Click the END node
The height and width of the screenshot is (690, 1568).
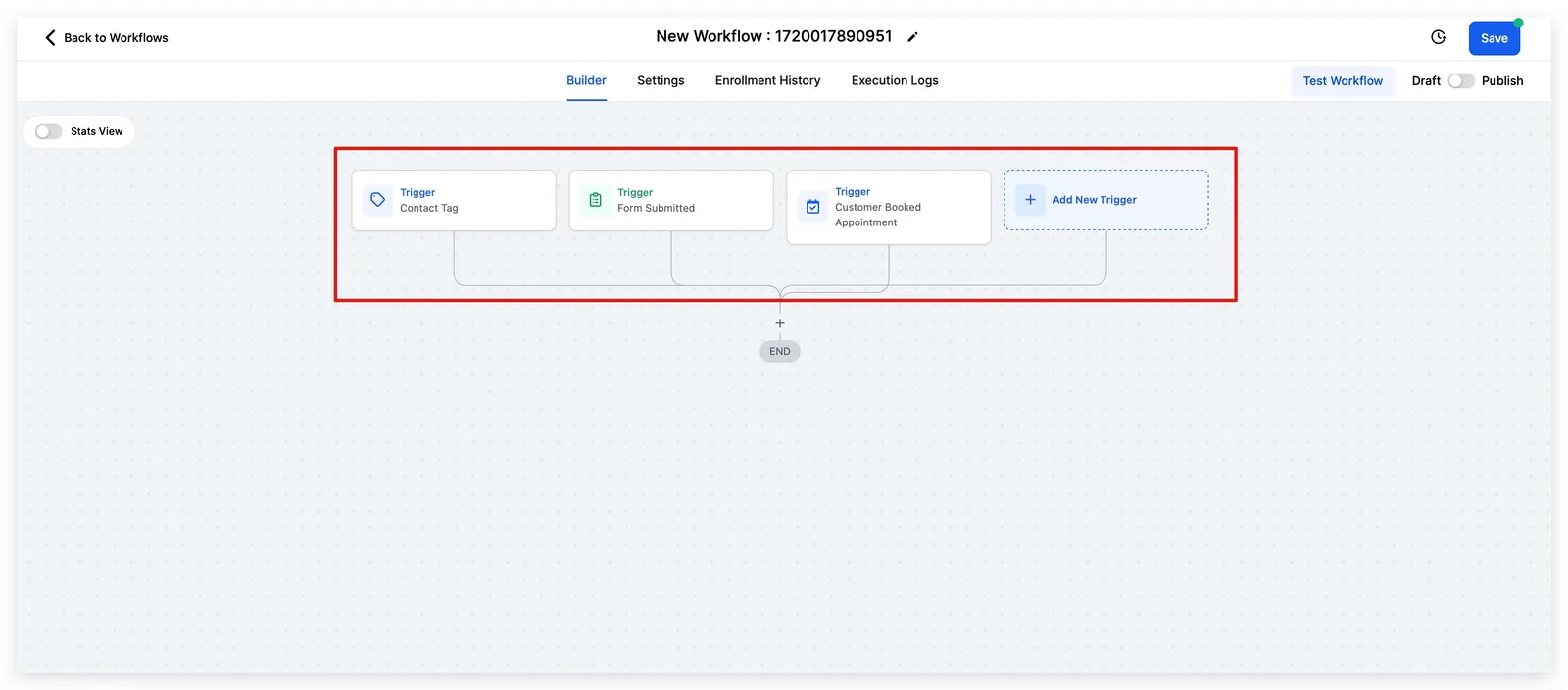coord(780,351)
